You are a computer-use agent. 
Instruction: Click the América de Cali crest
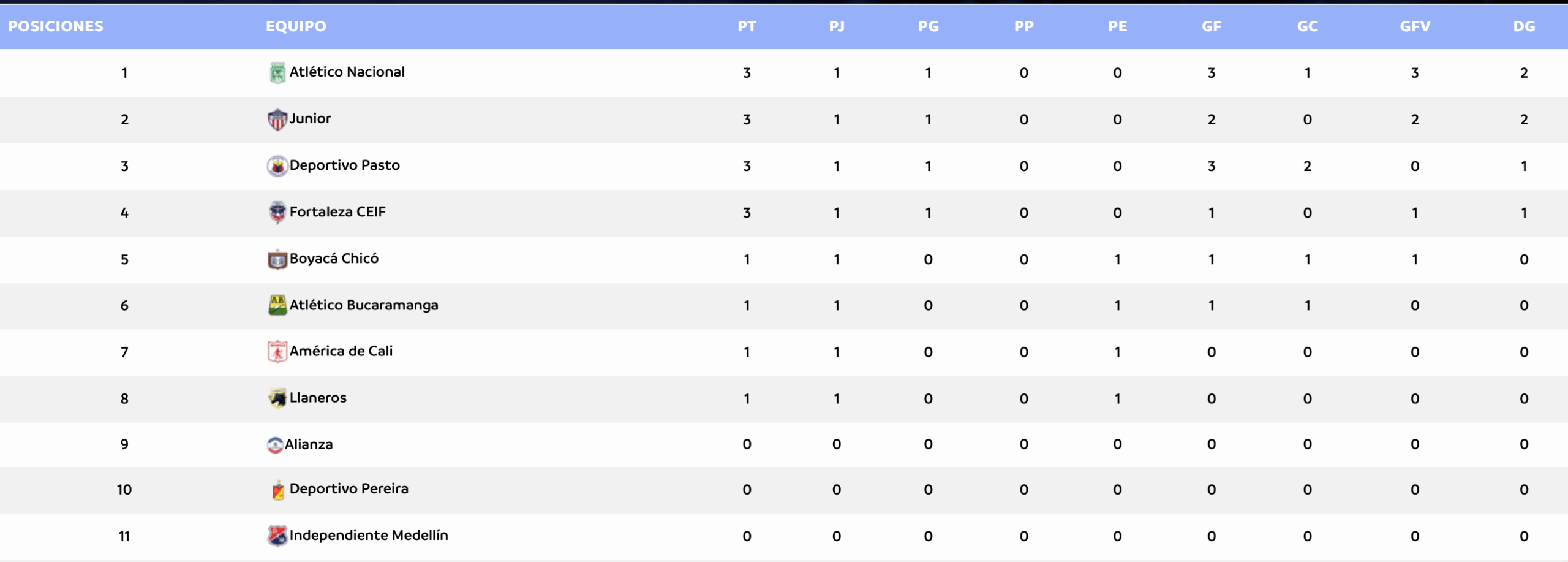[x=277, y=352]
